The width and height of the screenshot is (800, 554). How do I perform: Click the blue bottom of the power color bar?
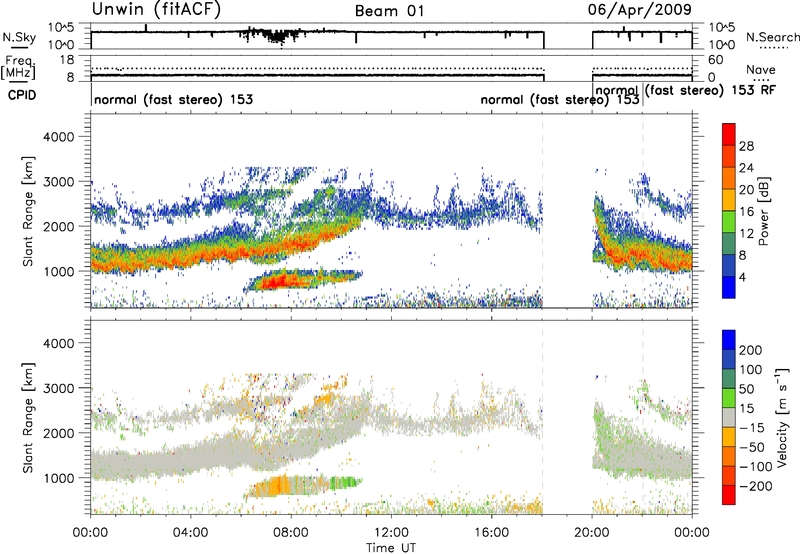tap(729, 287)
